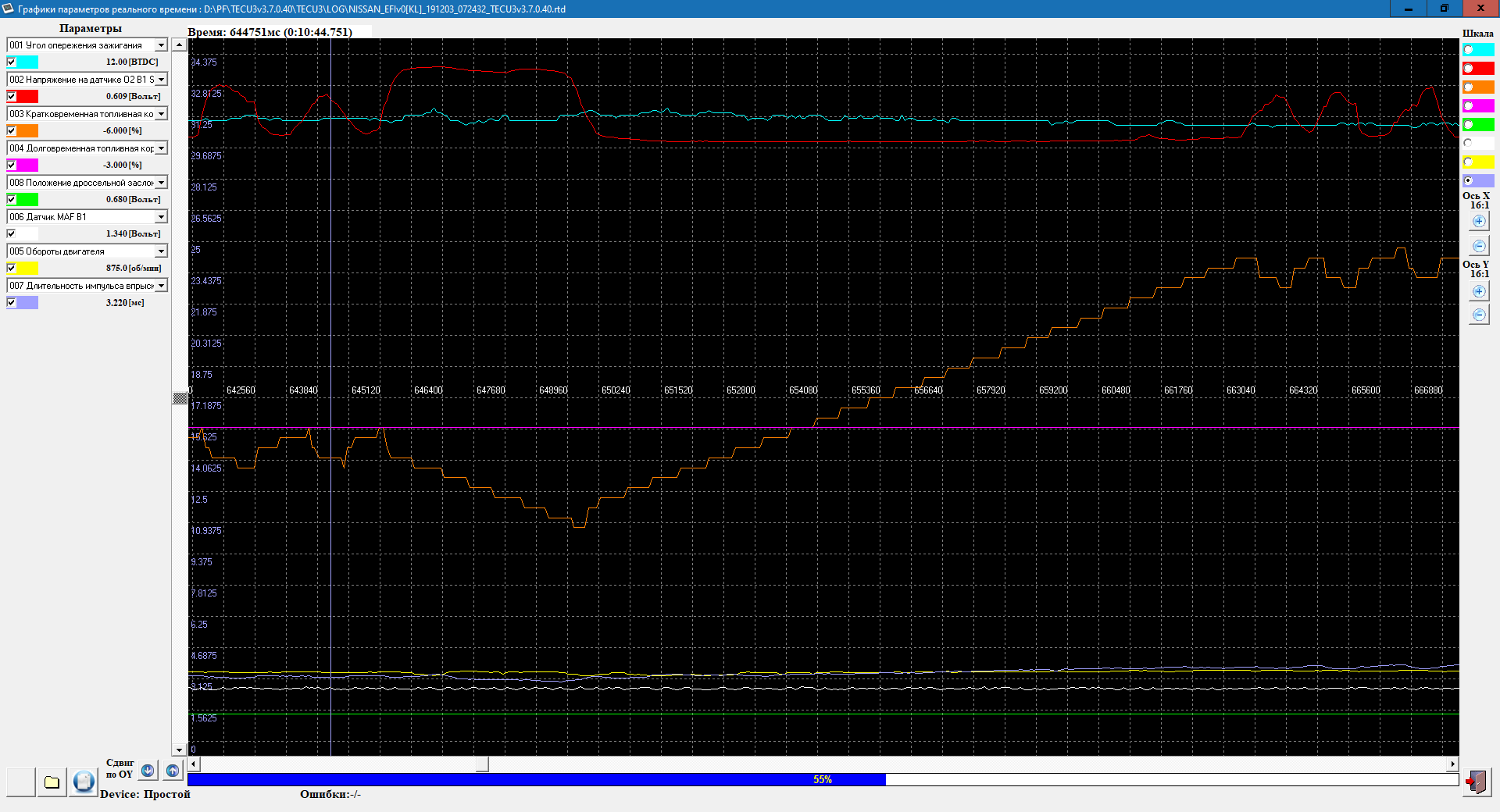Shift graph down along OY axis

148,771
